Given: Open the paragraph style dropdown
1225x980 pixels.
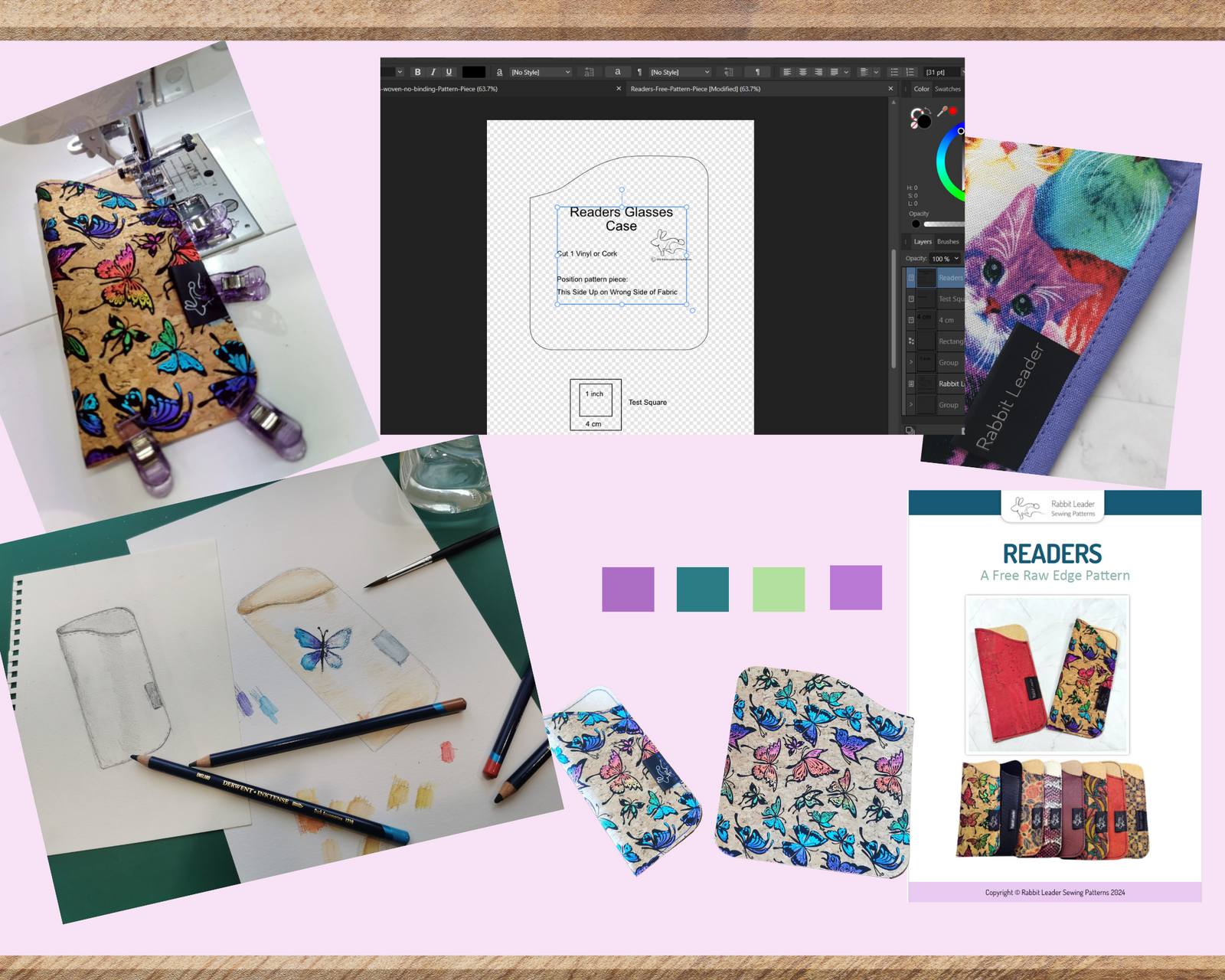Looking at the screenshot, I should point(680,72).
